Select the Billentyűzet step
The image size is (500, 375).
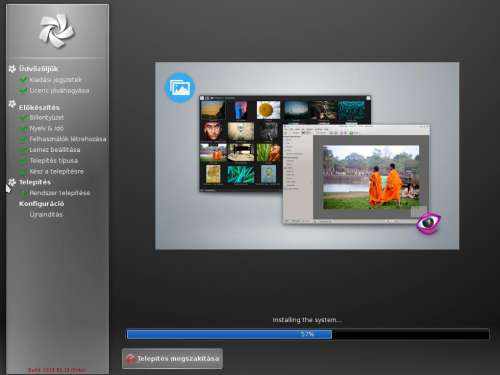coord(47,118)
